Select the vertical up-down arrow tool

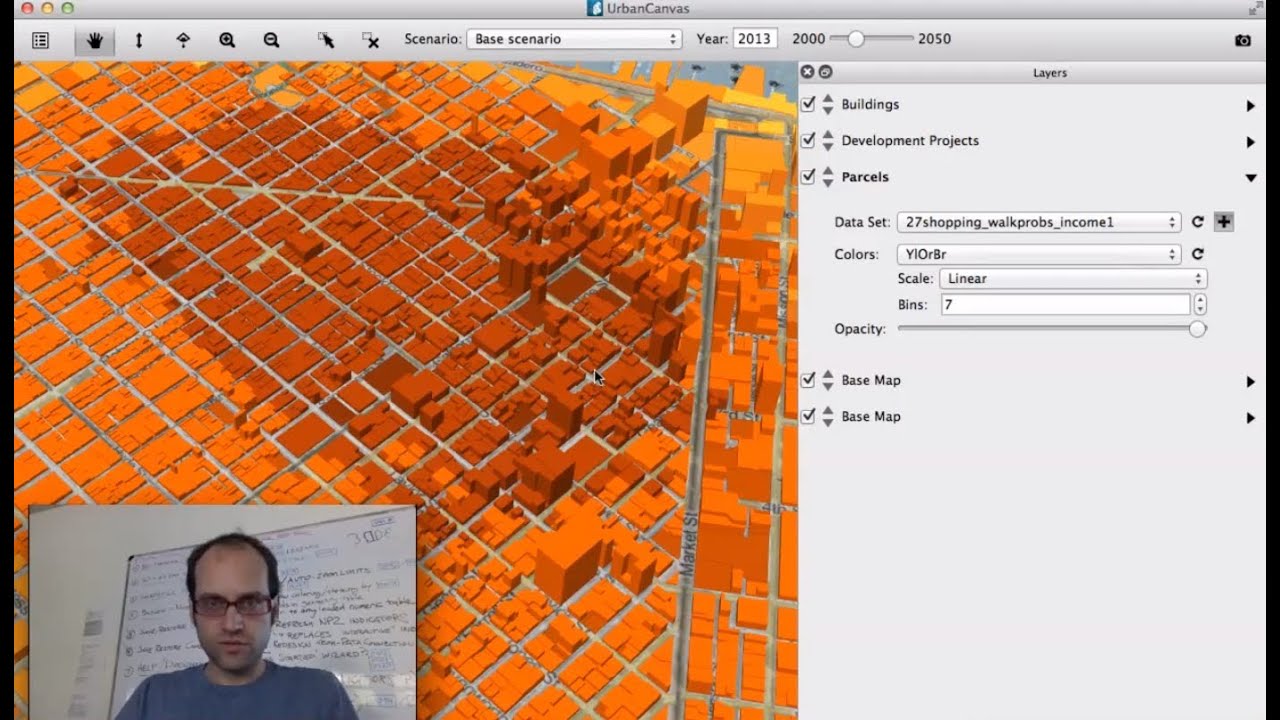pyautogui.click(x=139, y=40)
